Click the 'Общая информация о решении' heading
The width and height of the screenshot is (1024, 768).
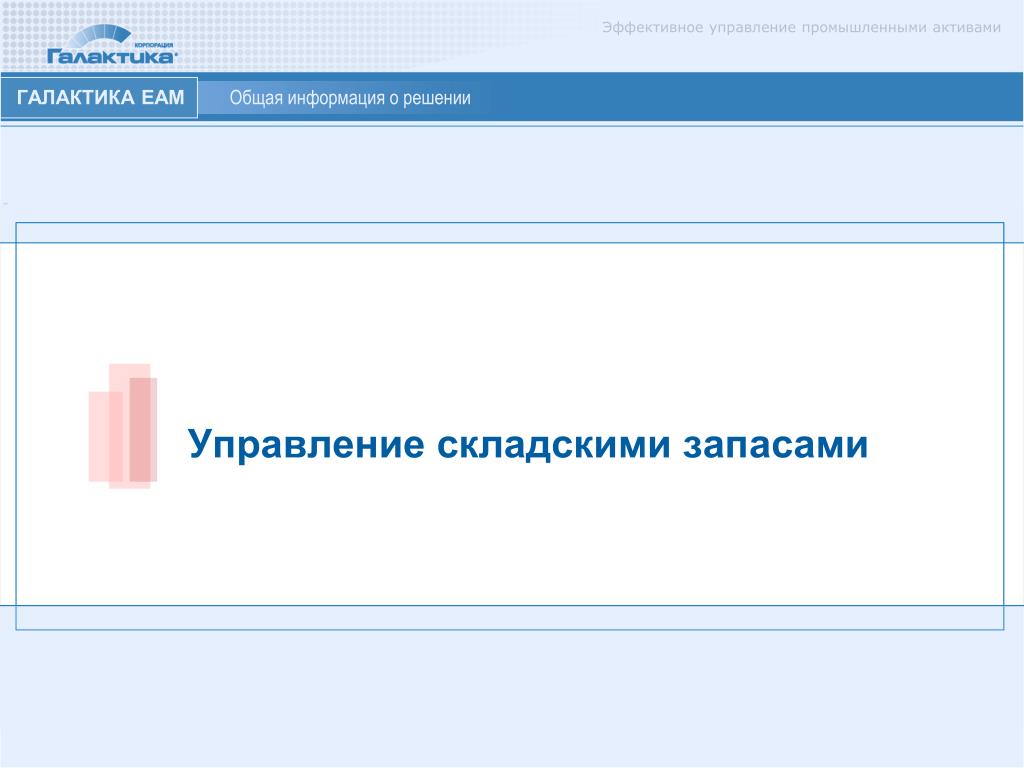pos(350,98)
